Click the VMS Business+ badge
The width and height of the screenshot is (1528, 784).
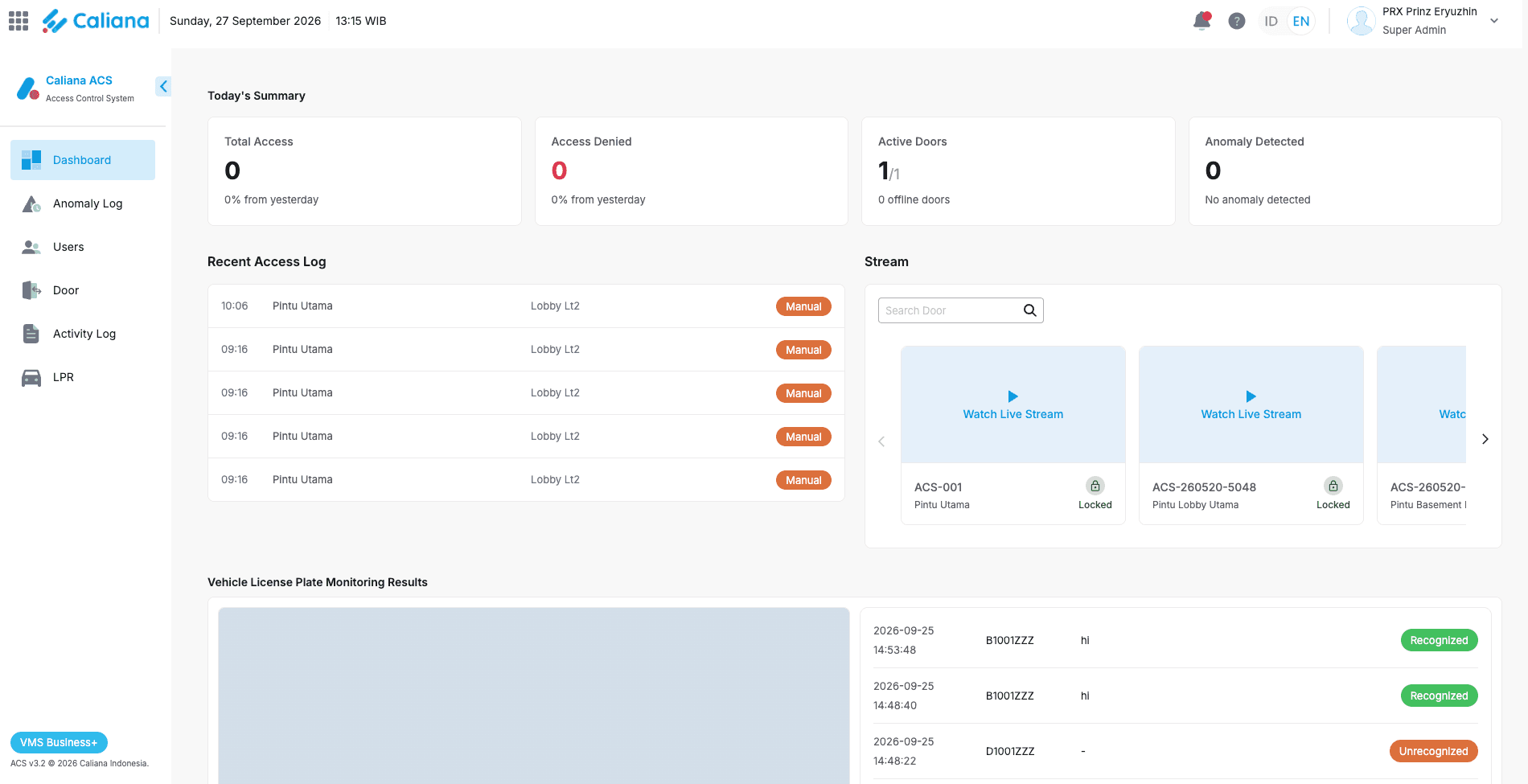click(59, 742)
